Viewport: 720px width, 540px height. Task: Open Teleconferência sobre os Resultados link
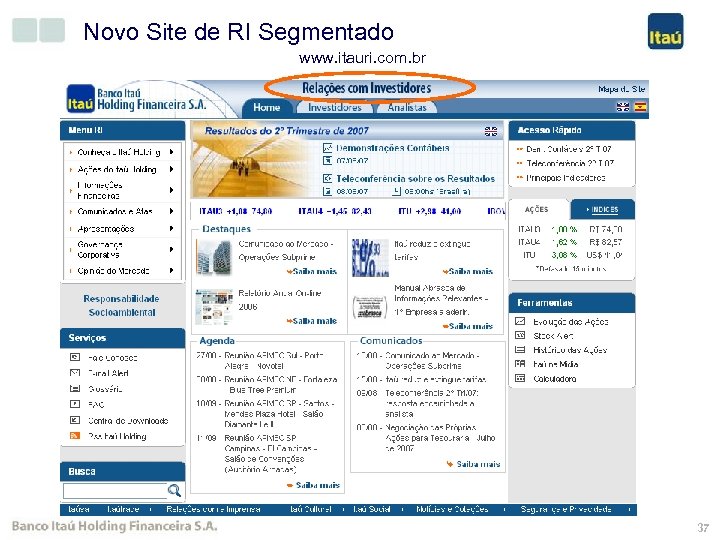(416, 179)
